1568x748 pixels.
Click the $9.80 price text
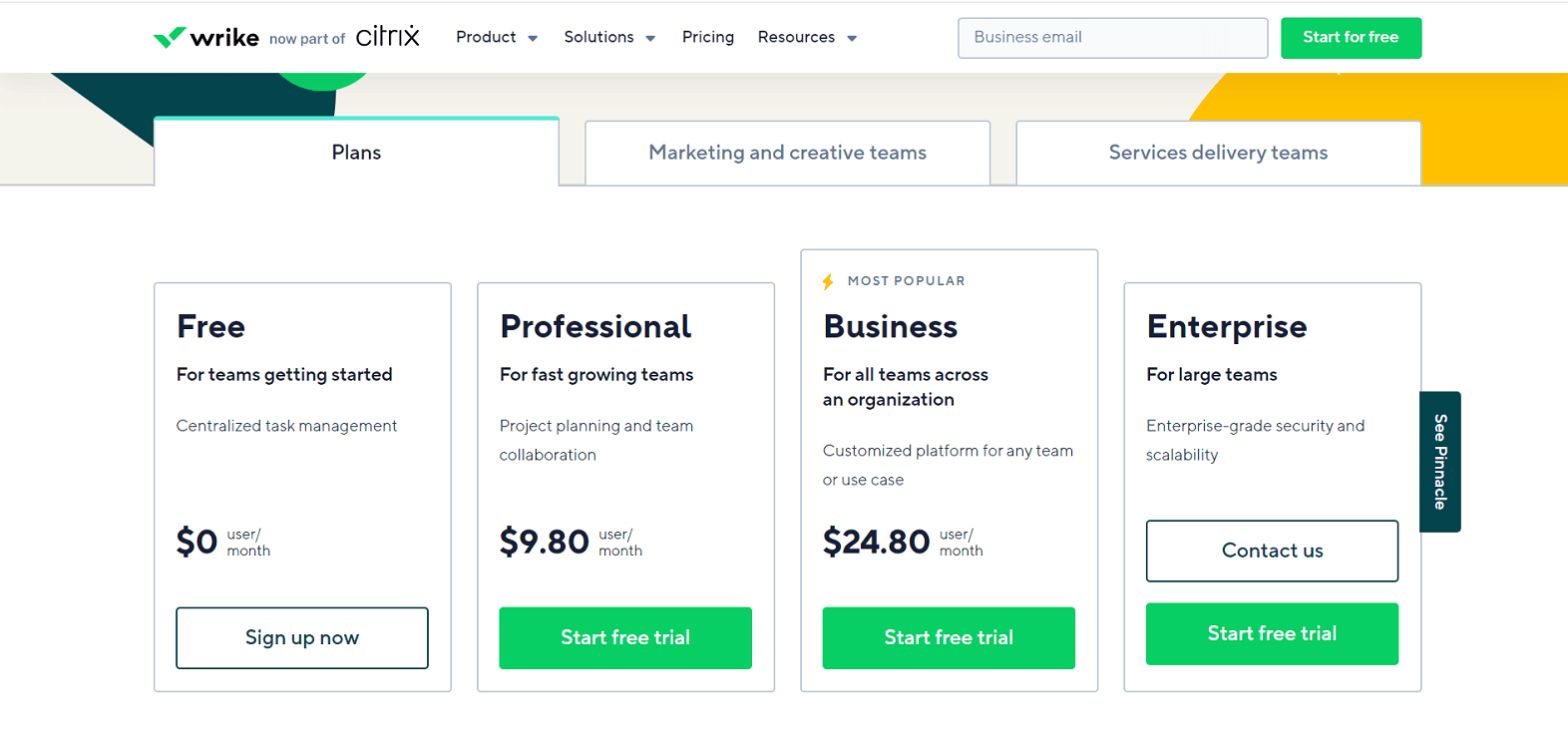click(545, 542)
